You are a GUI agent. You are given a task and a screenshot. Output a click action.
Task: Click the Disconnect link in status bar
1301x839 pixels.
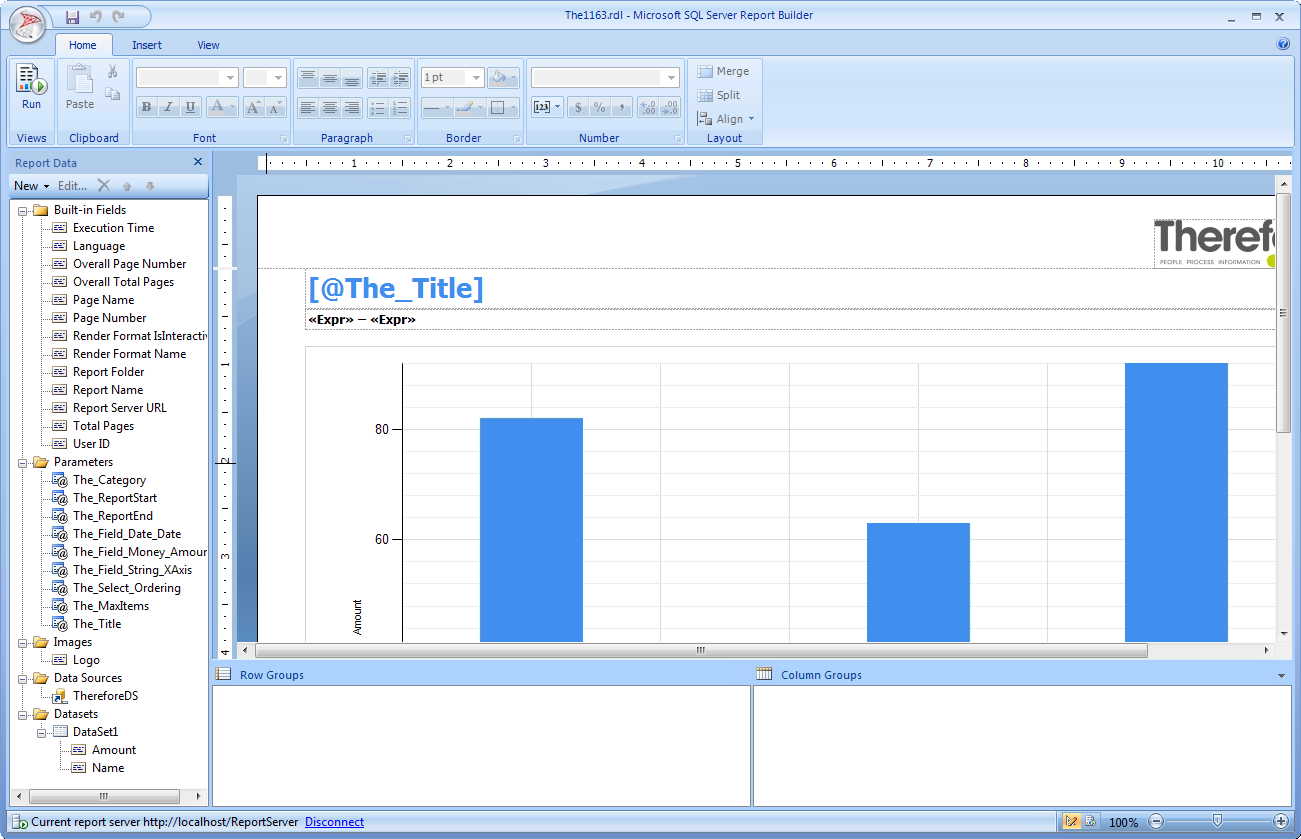[333, 821]
